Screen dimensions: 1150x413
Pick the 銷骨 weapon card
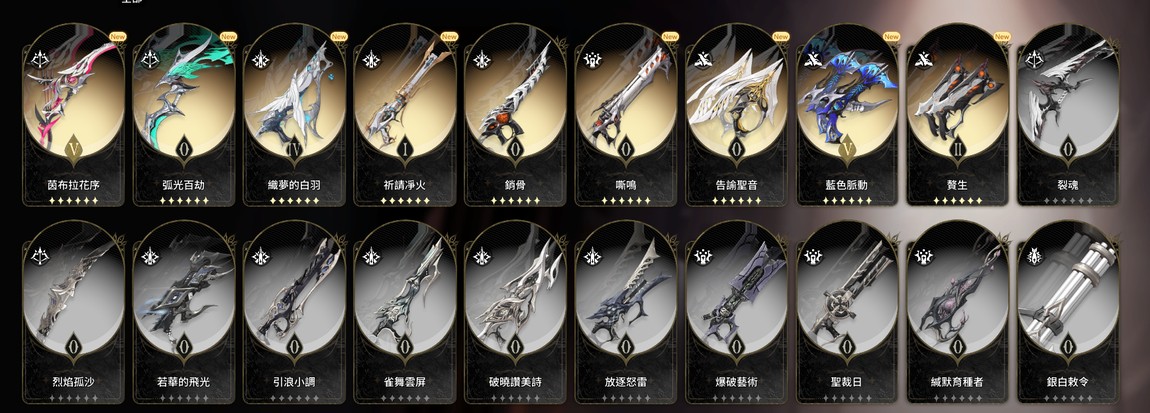[x=516, y=115]
